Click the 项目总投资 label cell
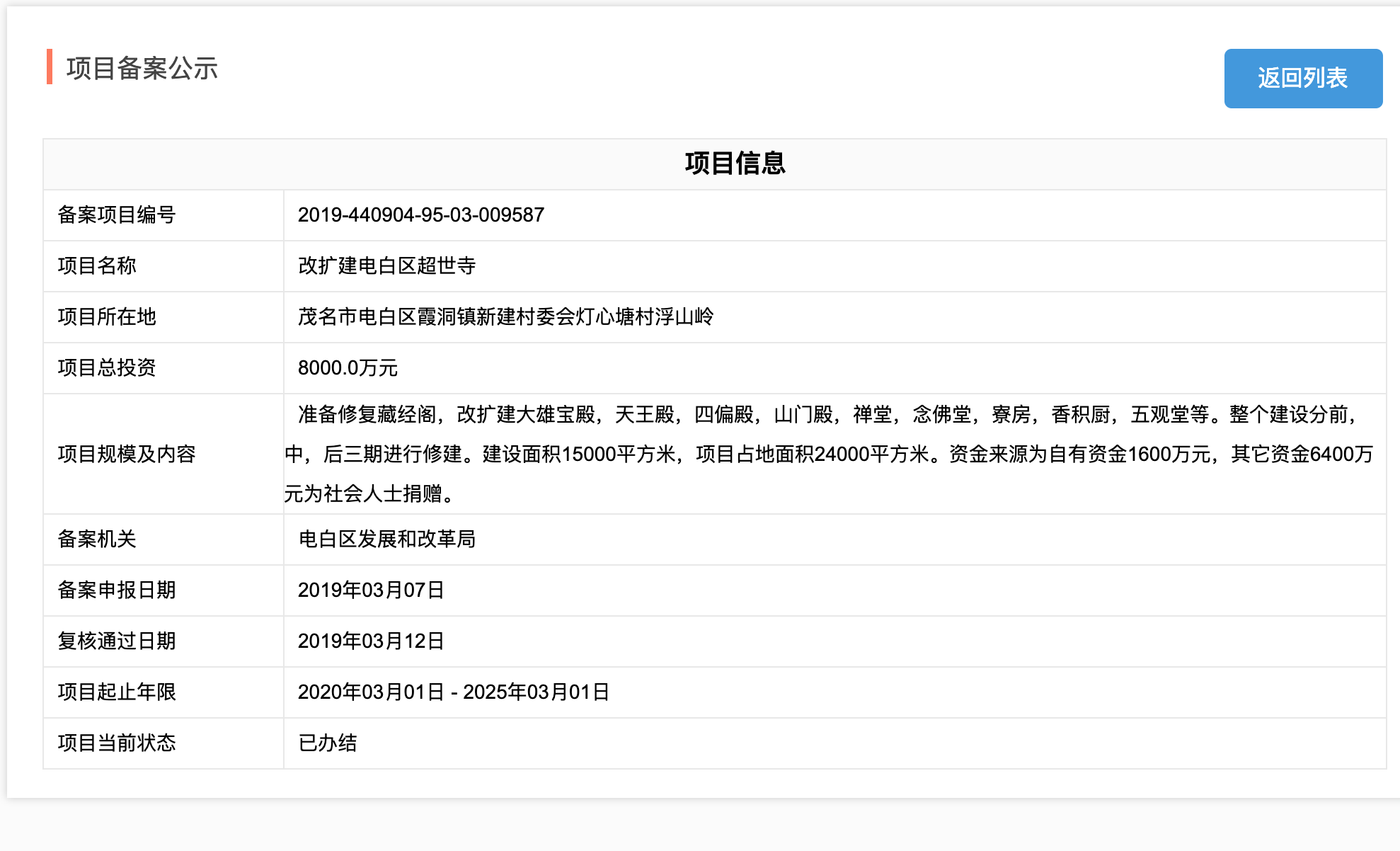The height and width of the screenshot is (851, 1400). [107, 368]
